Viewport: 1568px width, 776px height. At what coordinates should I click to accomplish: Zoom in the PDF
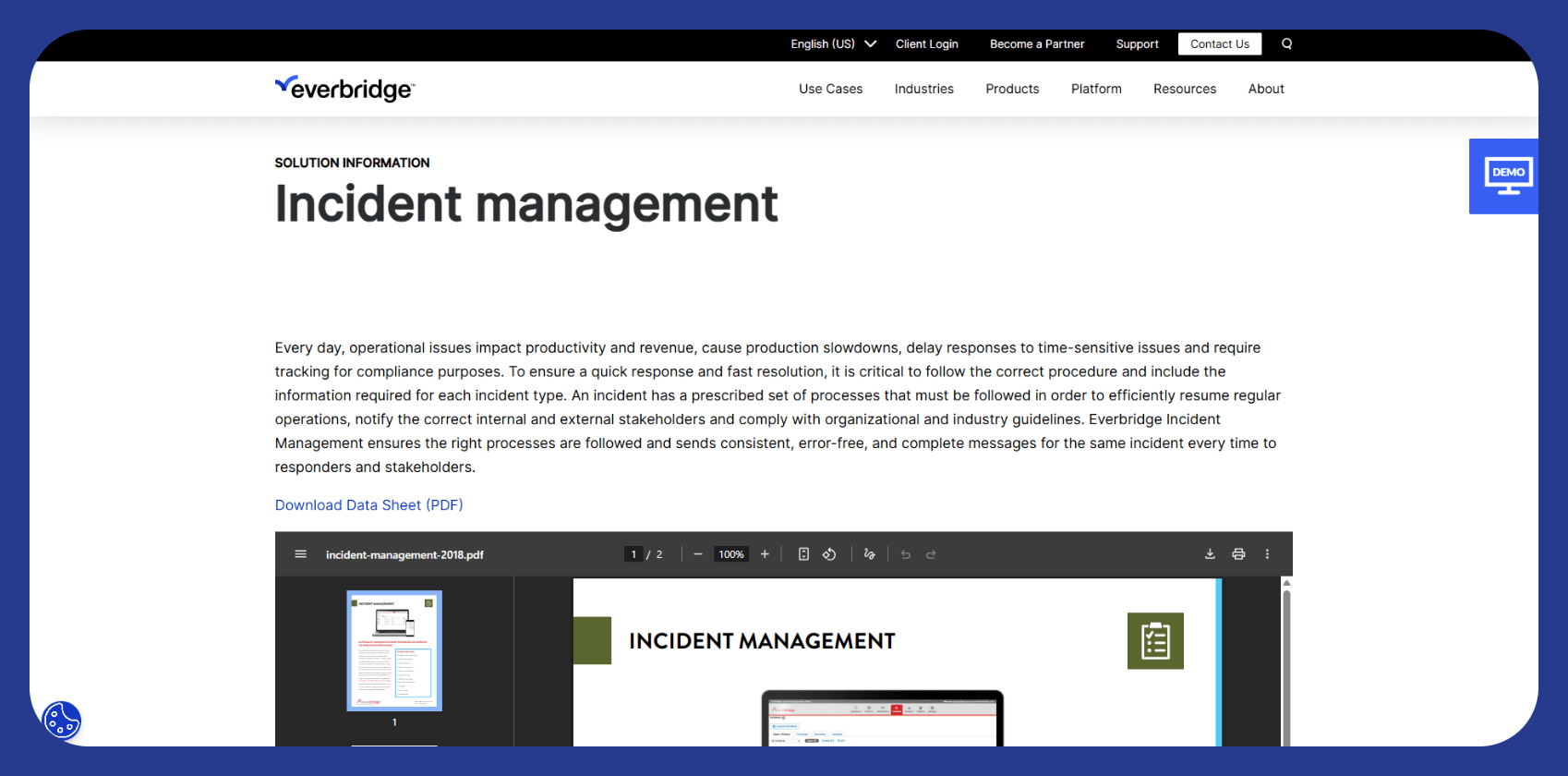point(765,554)
